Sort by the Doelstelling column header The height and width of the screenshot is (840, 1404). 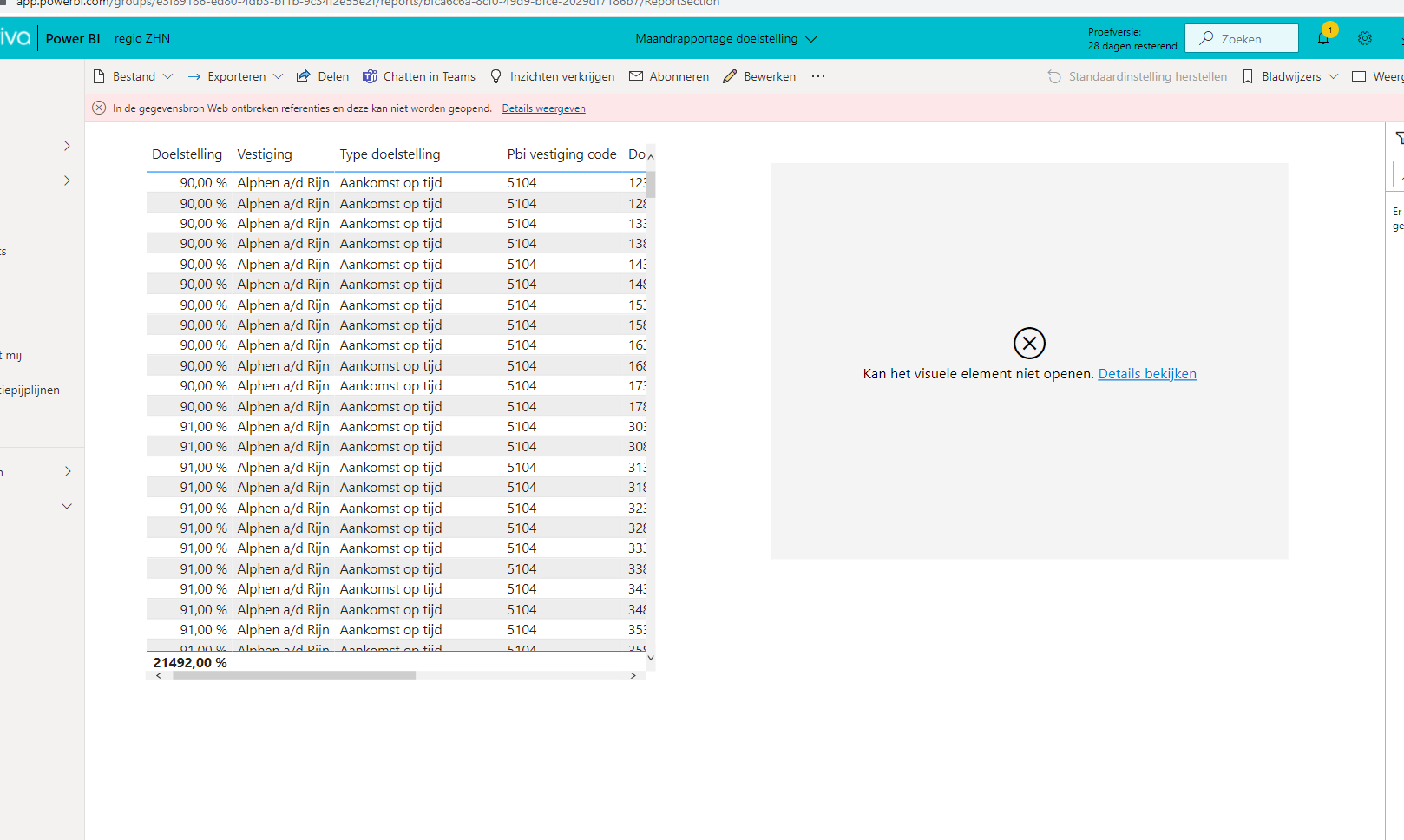[x=187, y=154]
